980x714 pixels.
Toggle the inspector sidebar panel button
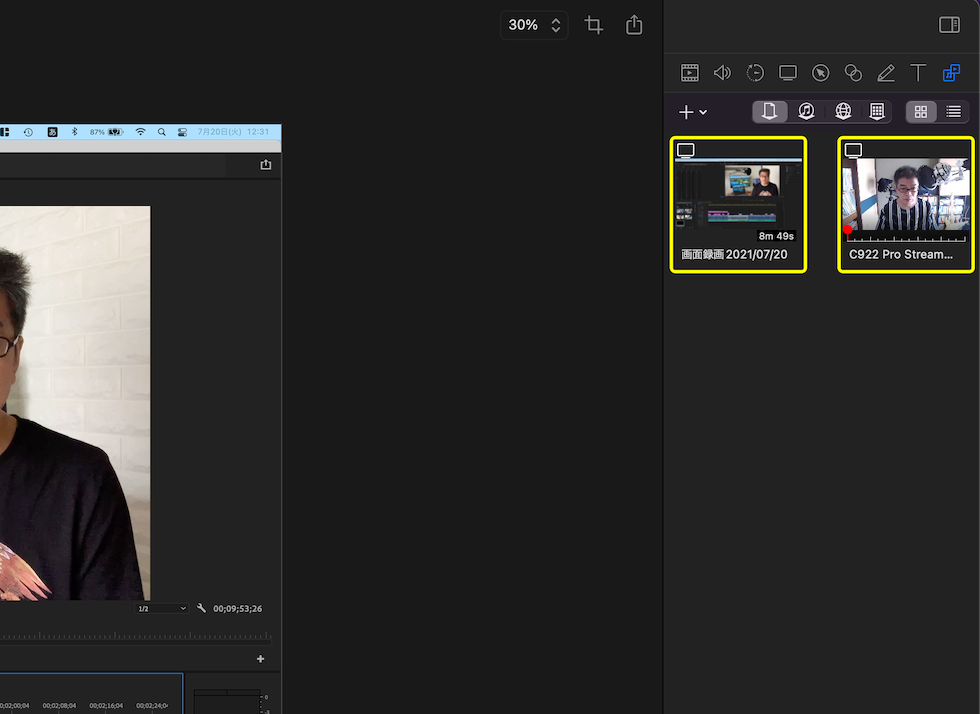pos(949,25)
